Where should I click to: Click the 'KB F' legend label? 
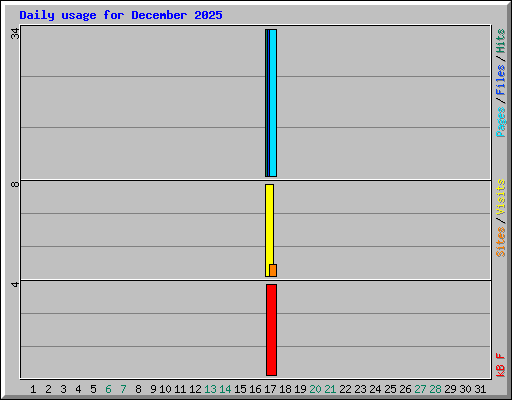501,365
